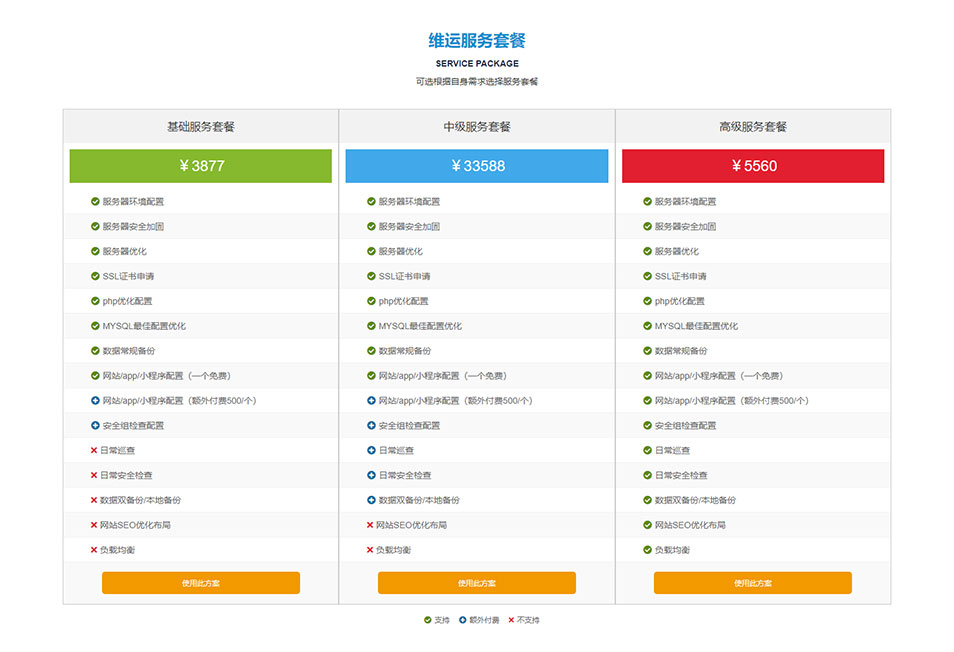This screenshot has width=954, height=652.
Task: Click the 不支持 red X icon in bottom legend
Action: (512, 620)
